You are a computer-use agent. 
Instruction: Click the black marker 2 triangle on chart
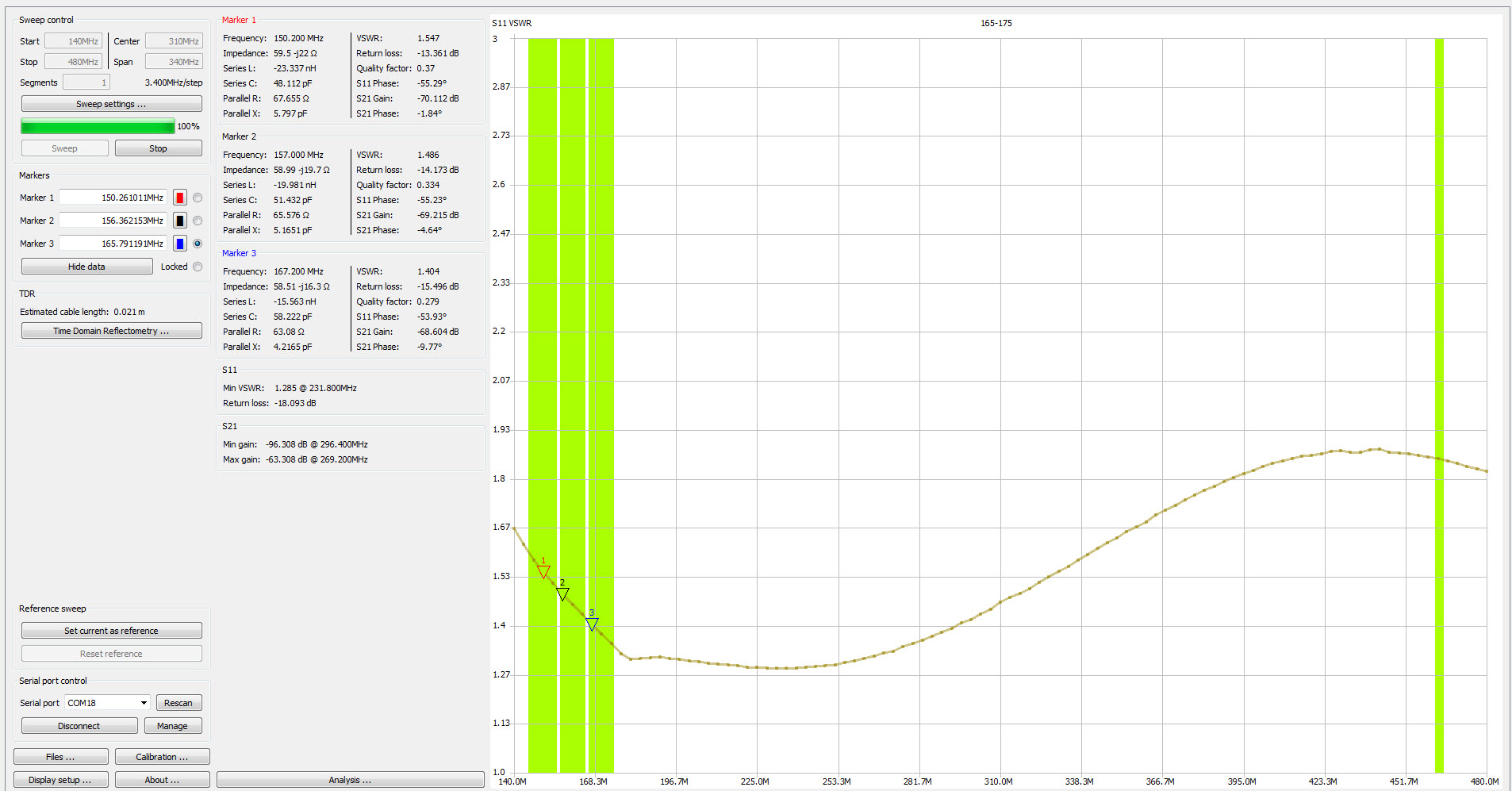[562, 594]
